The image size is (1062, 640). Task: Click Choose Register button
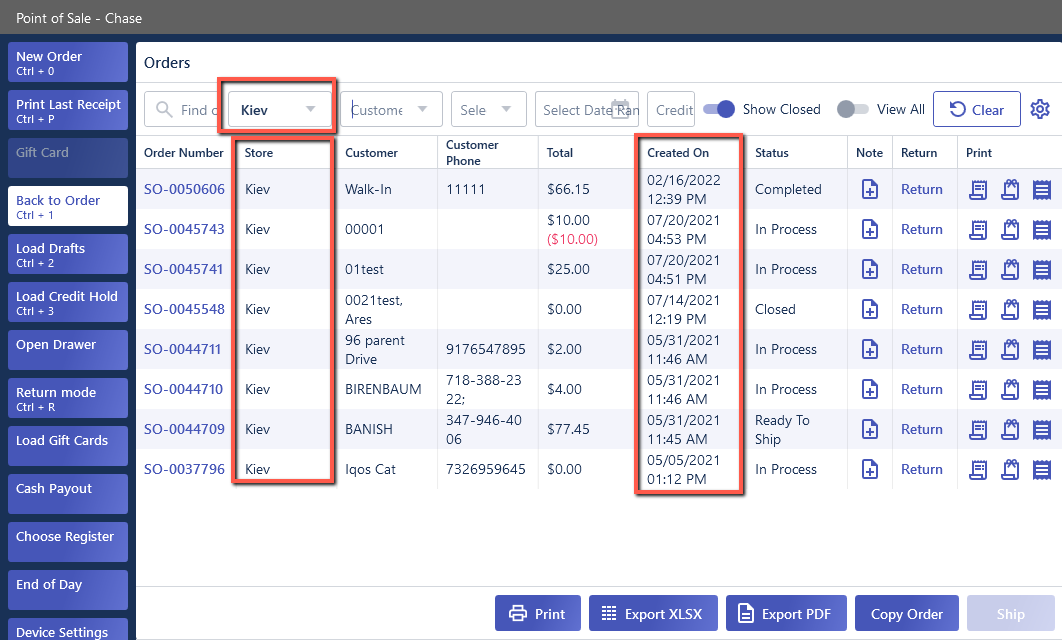pyautogui.click(x=68, y=542)
